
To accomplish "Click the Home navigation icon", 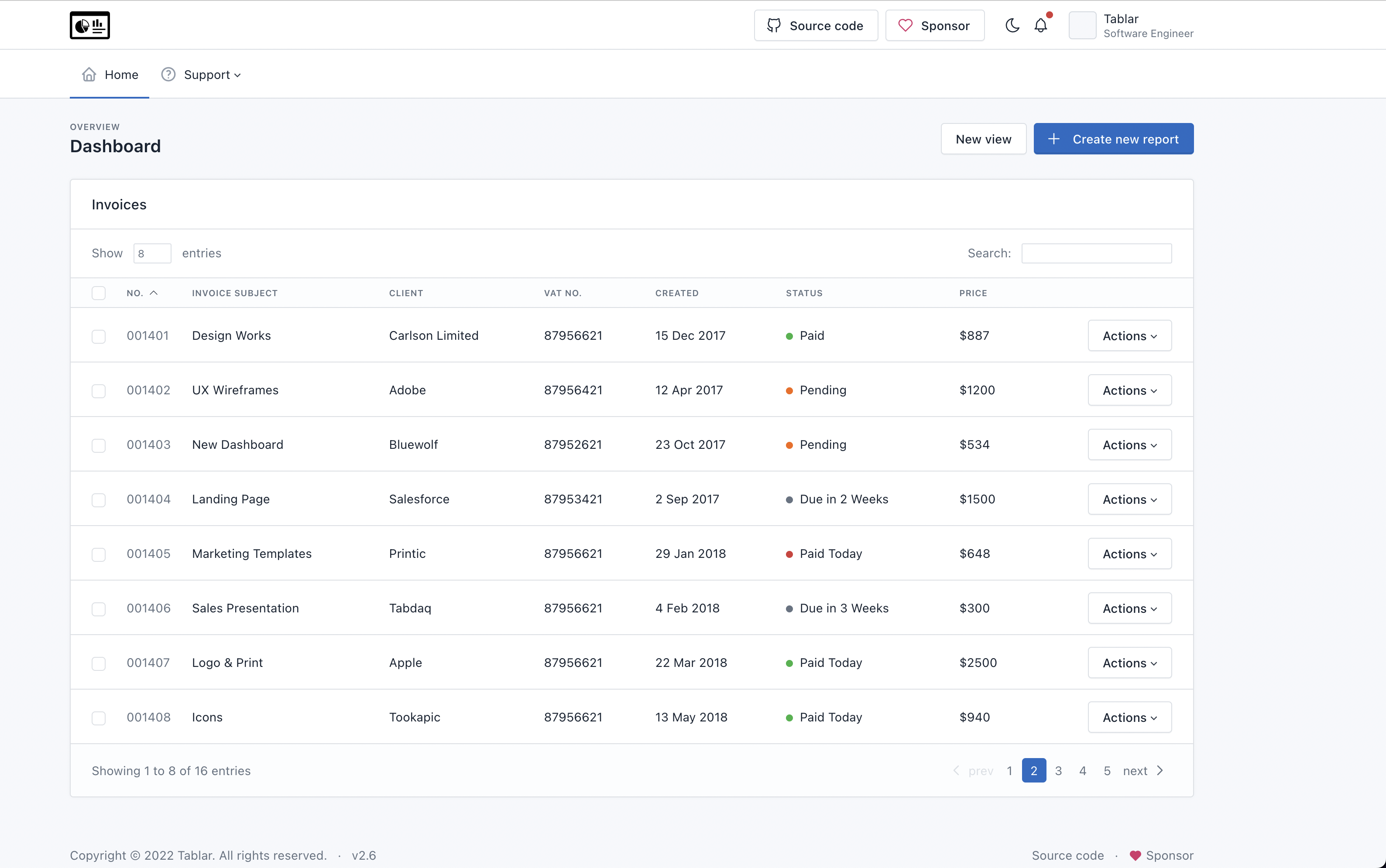I will click(x=89, y=74).
